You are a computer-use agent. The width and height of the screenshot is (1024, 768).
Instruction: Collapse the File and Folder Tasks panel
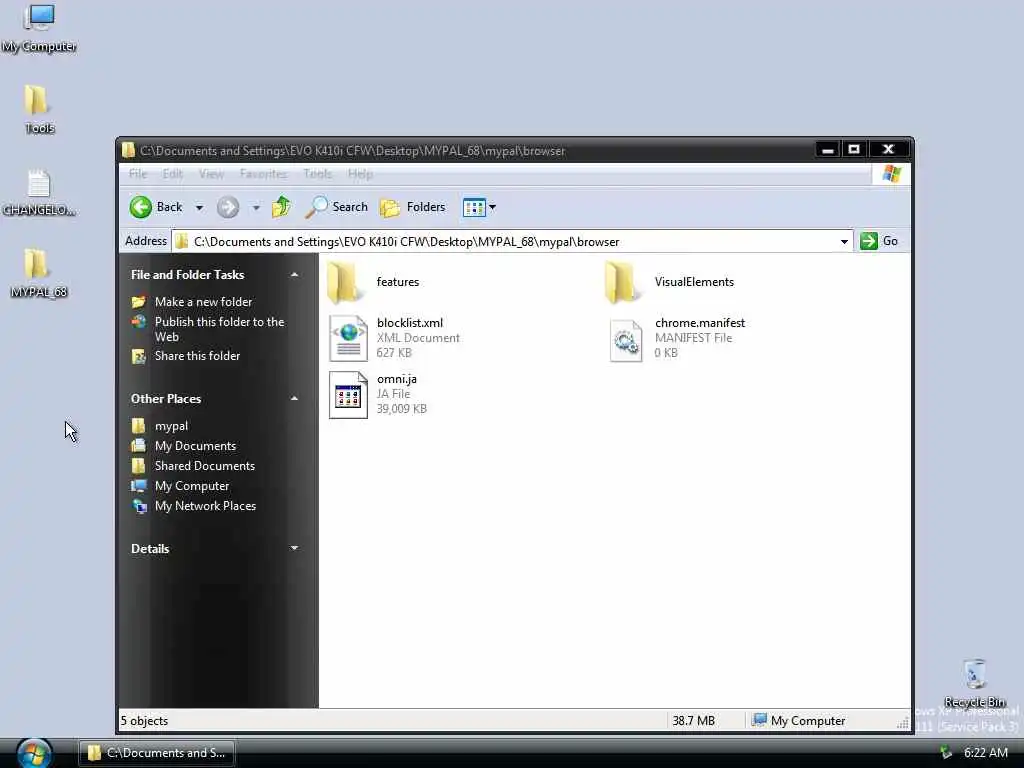click(295, 275)
